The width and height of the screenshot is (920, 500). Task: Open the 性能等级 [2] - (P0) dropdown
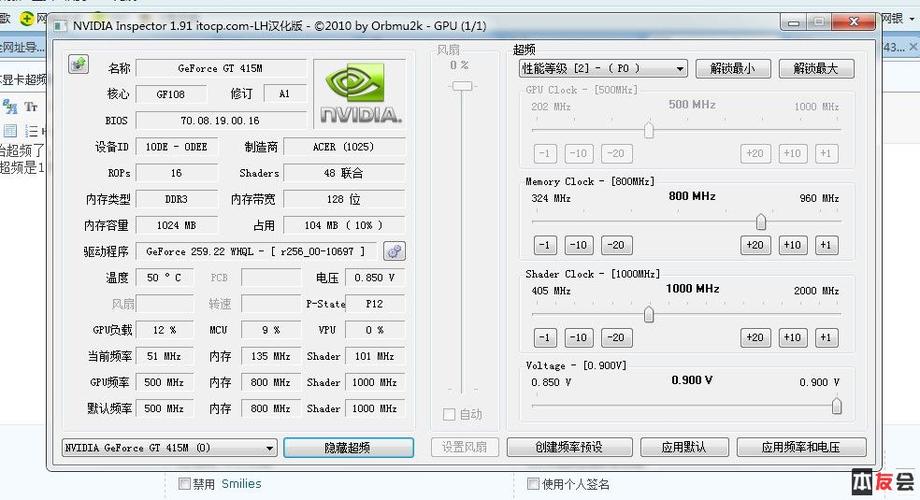603,69
